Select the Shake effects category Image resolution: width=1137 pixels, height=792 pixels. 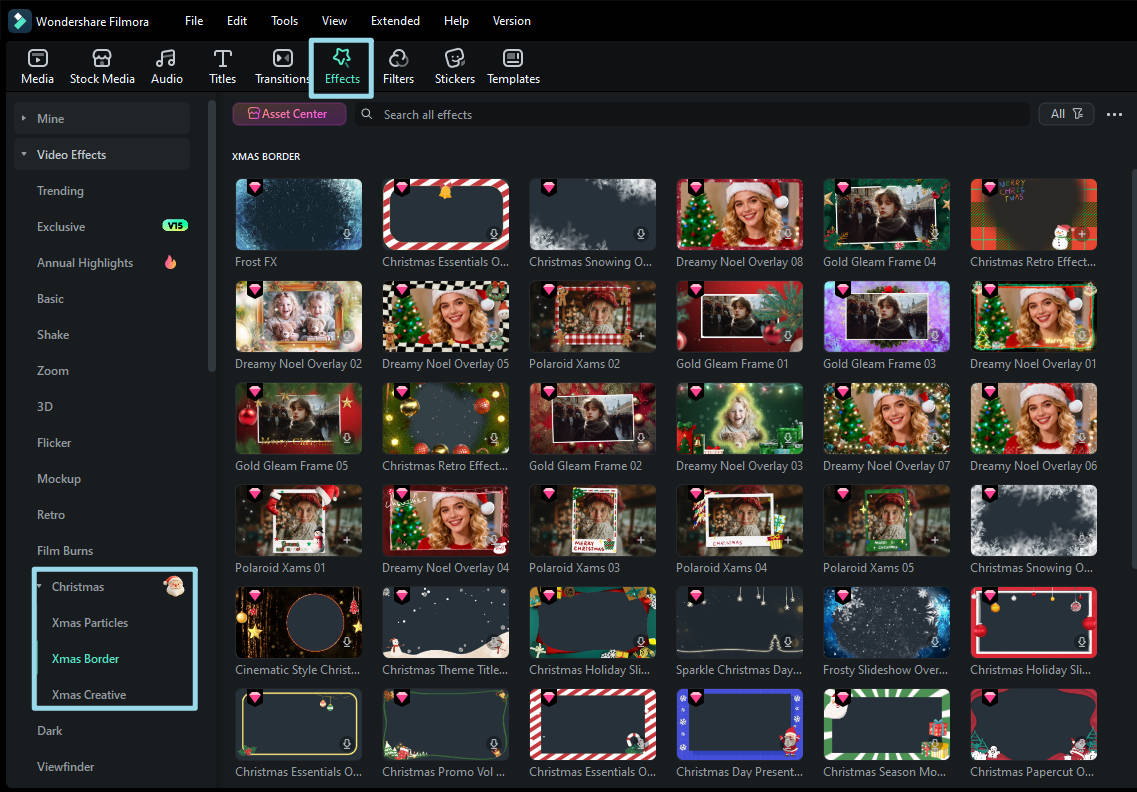click(x=53, y=334)
